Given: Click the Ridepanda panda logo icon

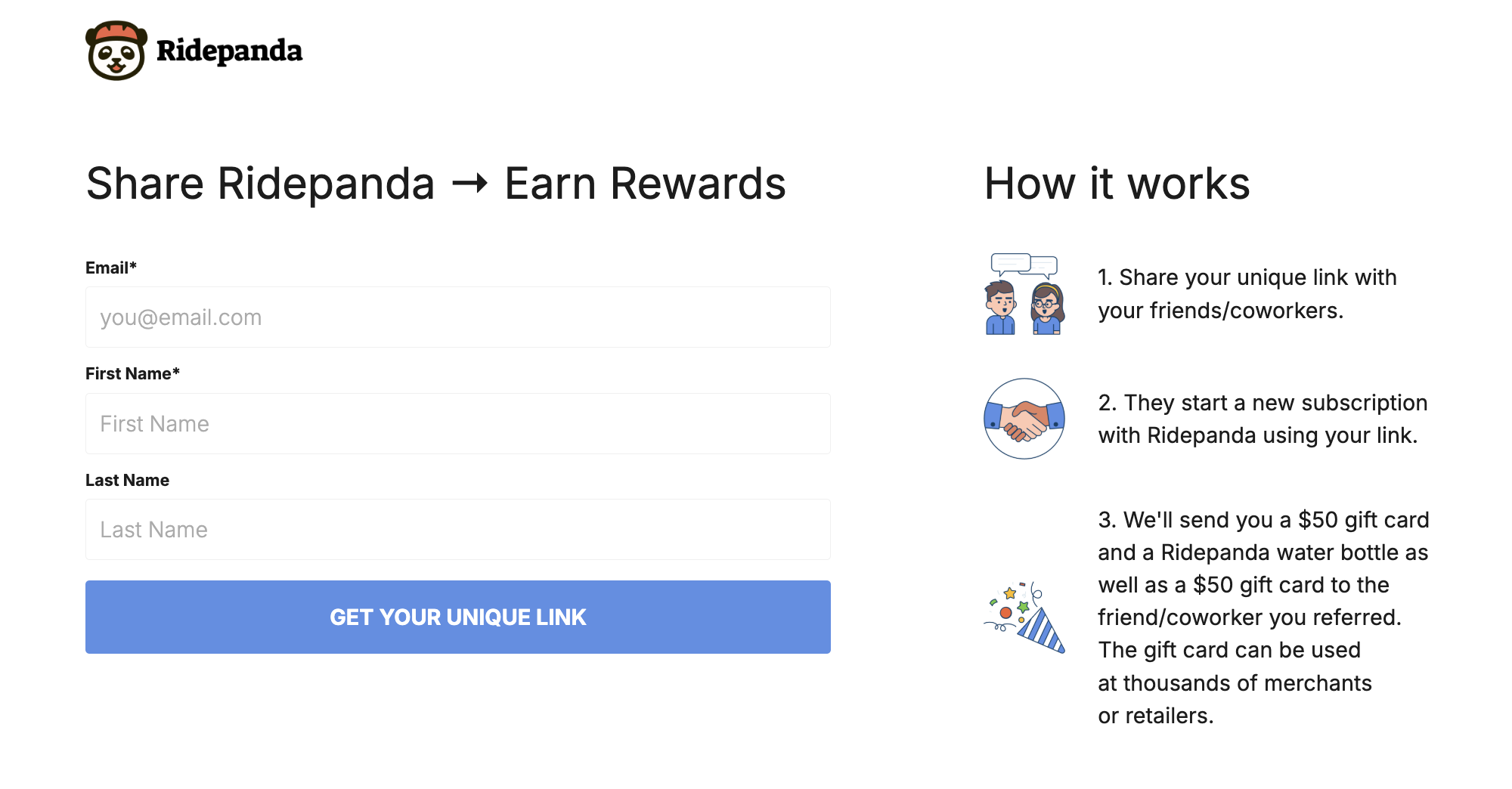Looking at the screenshot, I should point(116,51).
